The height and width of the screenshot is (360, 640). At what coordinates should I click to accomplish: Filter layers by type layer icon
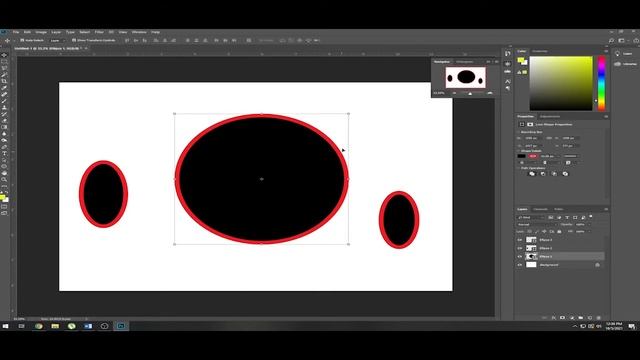point(567,218)
